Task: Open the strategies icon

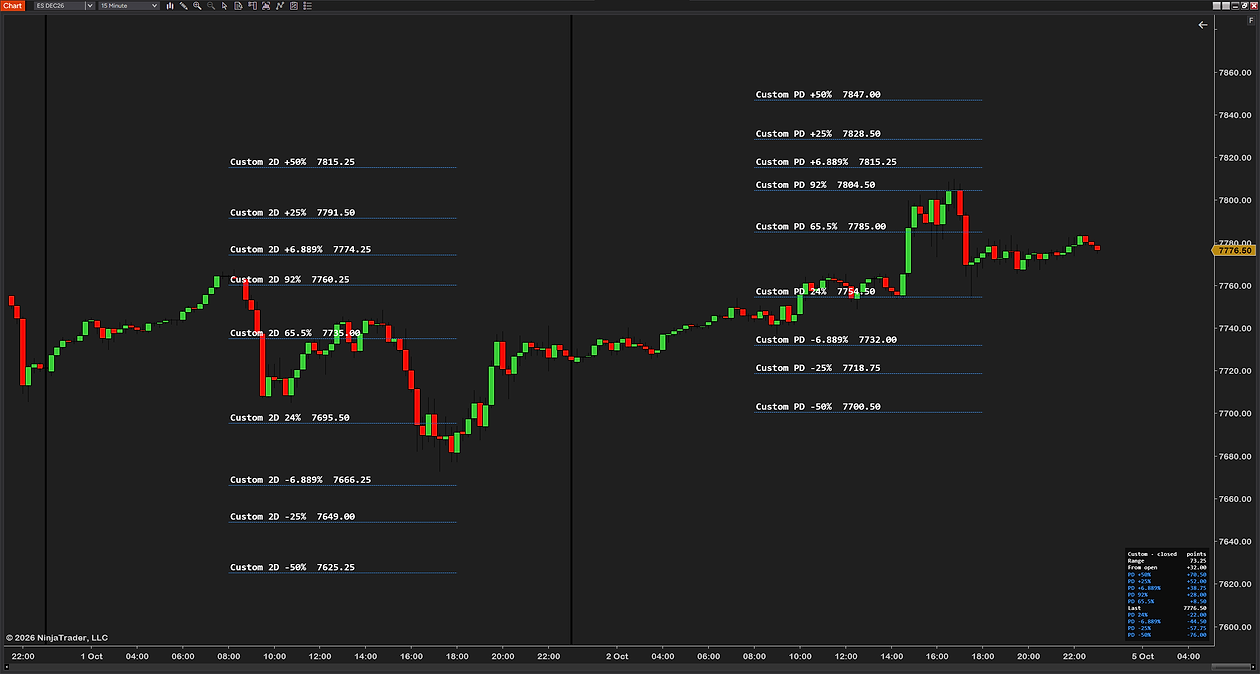Action: 294,5
